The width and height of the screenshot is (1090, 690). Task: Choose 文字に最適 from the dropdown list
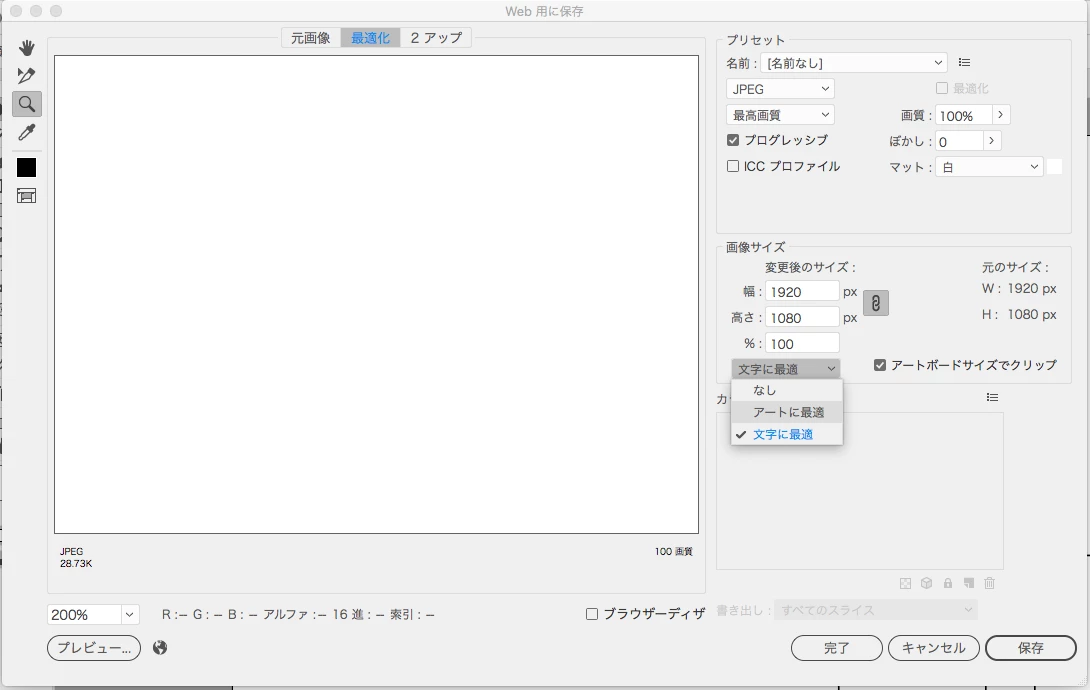787,434
